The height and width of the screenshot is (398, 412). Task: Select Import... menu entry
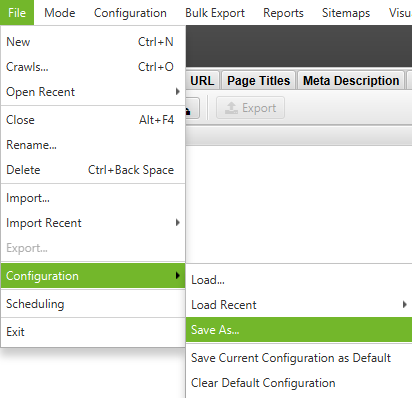pos(93,198)
